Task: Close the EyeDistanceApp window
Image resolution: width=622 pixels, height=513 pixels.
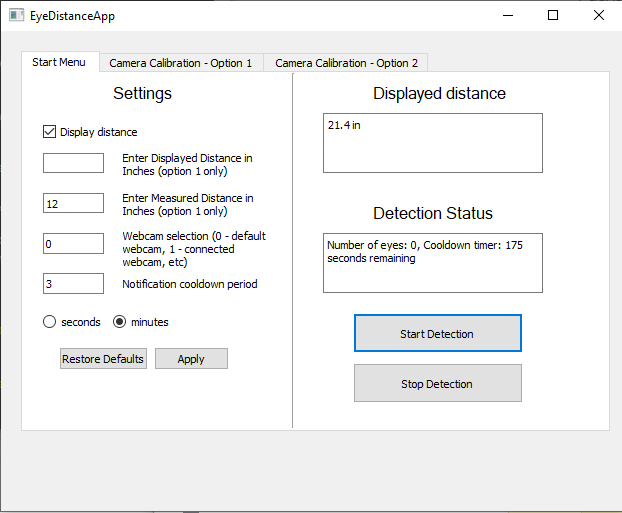Action: [599, 15]
